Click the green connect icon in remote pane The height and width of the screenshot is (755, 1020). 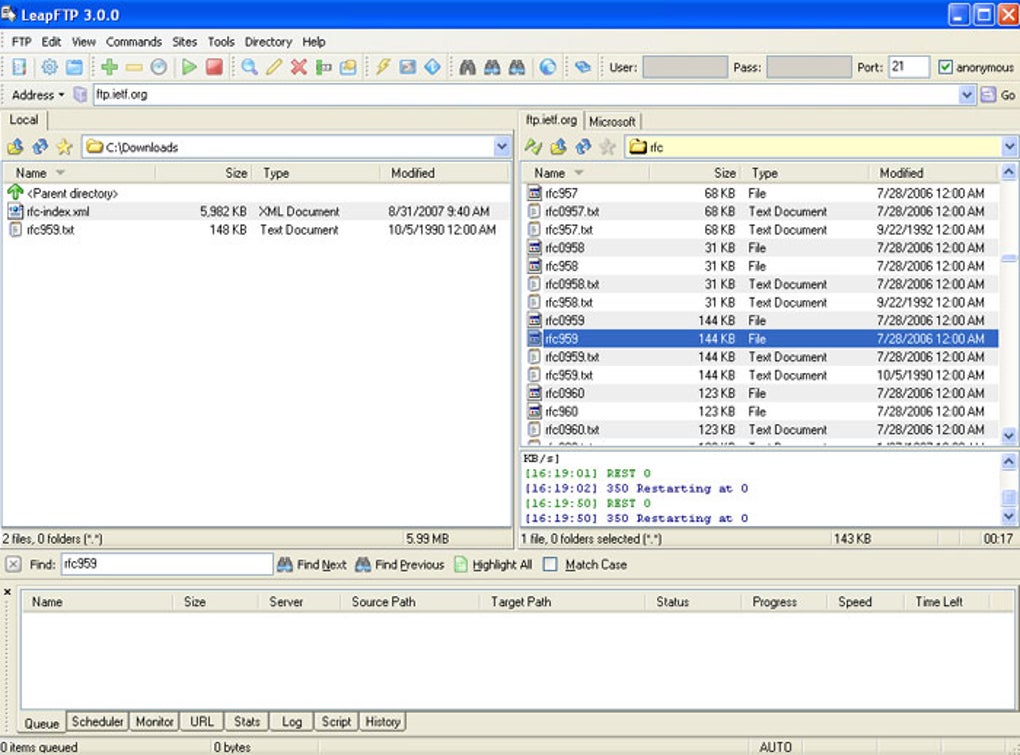[x=533, y=147]
